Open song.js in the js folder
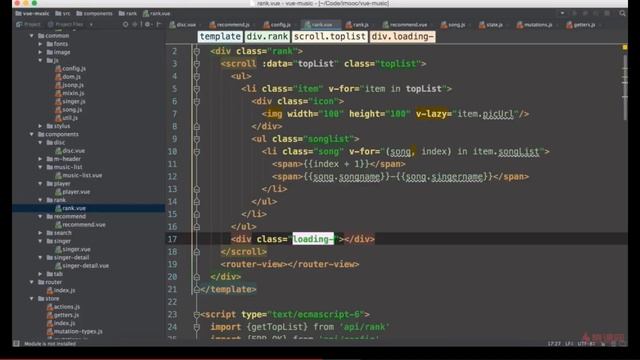The width and height of the screenshot is (640, 360). point(68,109)
